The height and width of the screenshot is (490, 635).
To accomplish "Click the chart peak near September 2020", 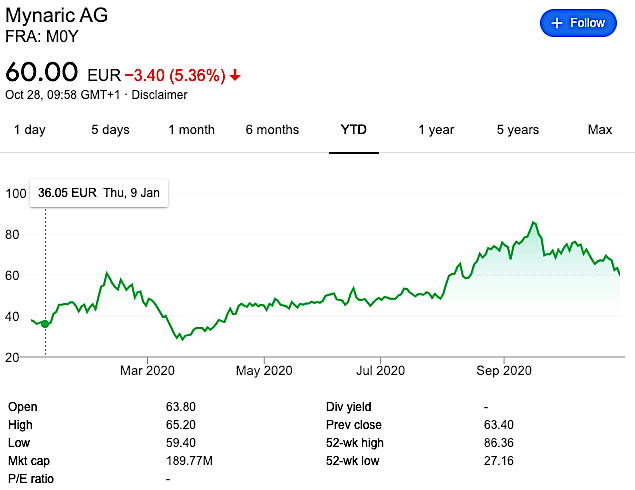I will (535, 223).
